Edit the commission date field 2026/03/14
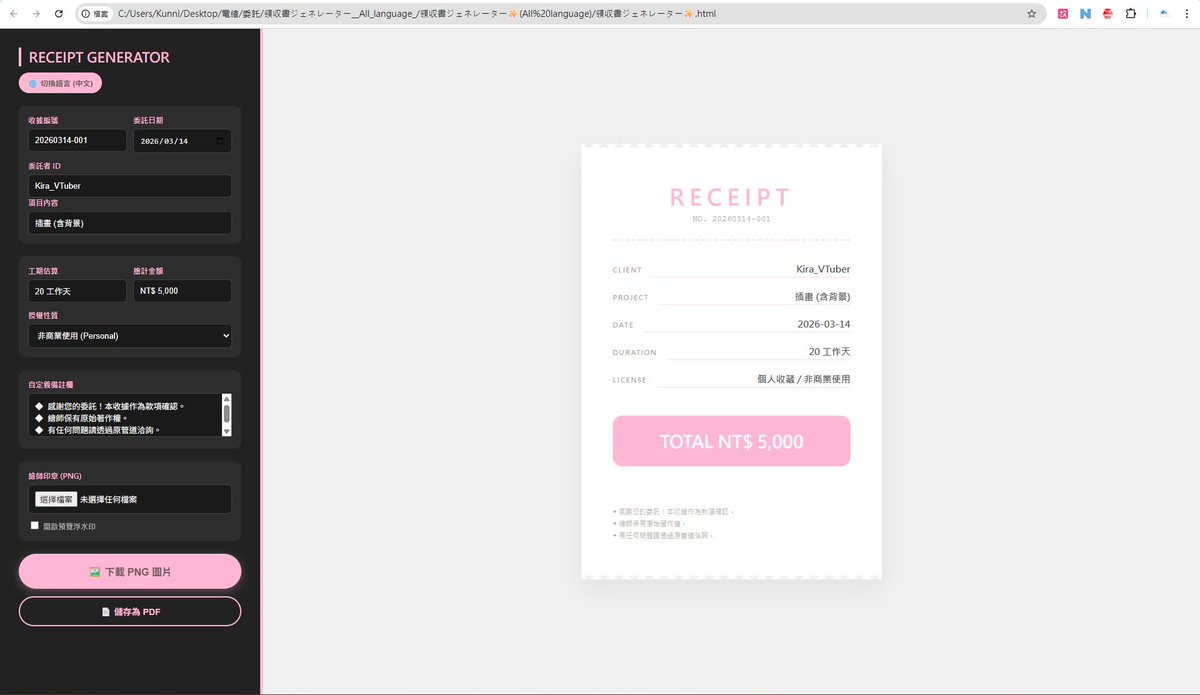The width and height of the screenshot is (1200, 695). (182, 141)
